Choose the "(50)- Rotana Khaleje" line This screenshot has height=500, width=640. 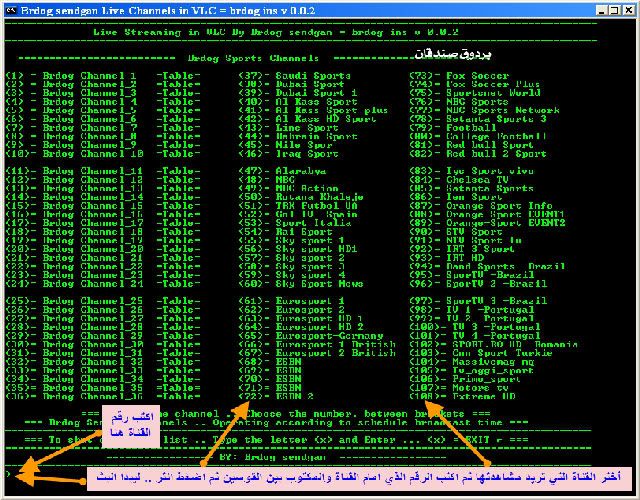tap(301, 197)
